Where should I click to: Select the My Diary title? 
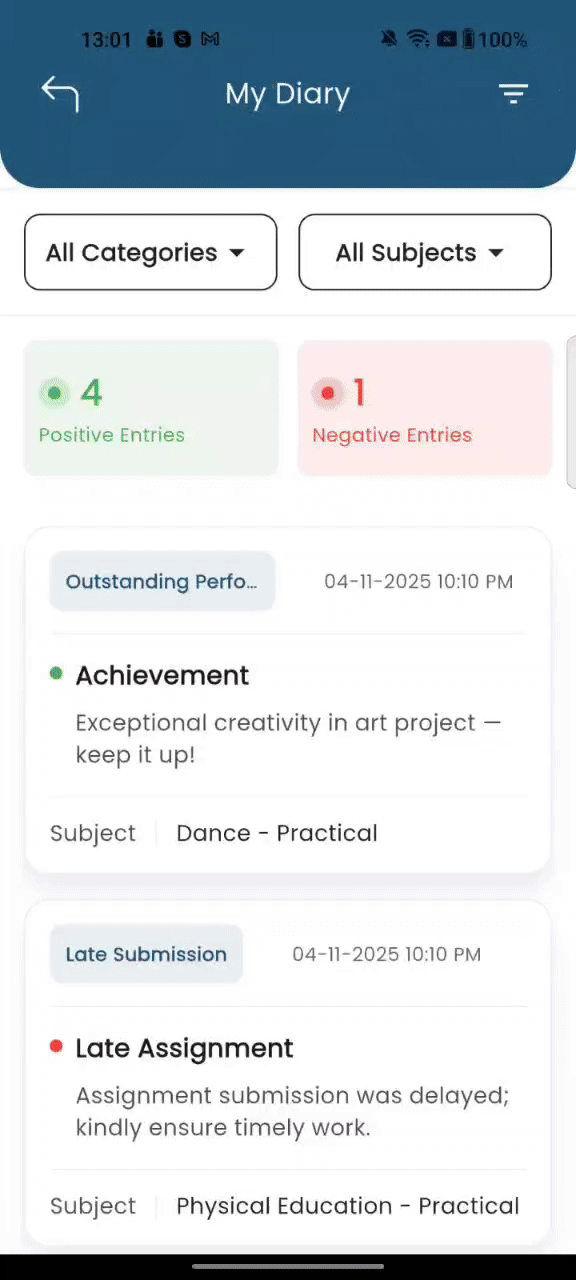pos(287,93)
